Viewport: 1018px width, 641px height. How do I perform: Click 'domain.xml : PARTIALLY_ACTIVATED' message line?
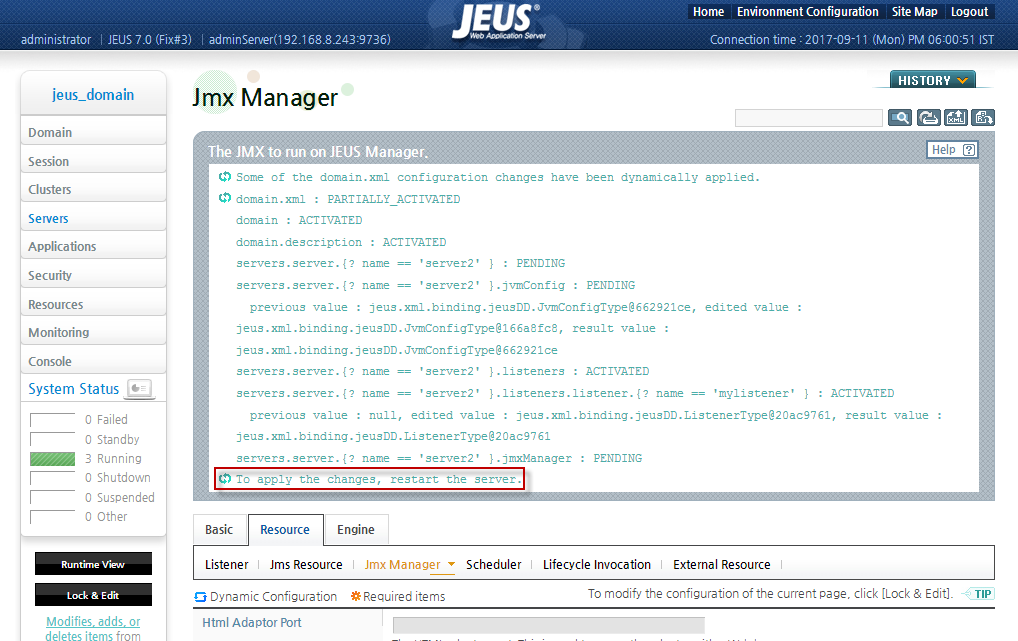pos(348,199)
